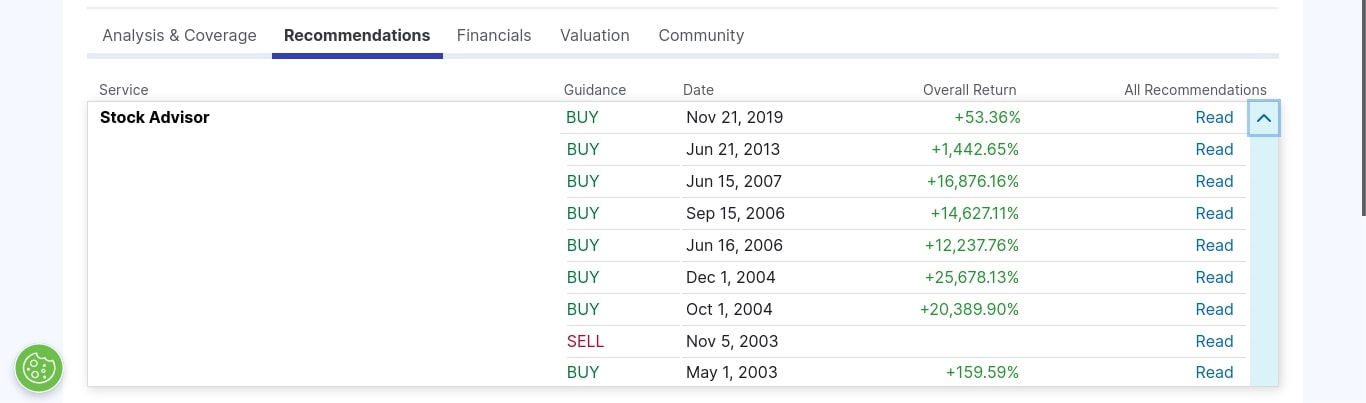Read the Jun 21, 2013 recommendation
Image resolution: width=1366 pixels, height=403 pixels.
pos(1214,149)
